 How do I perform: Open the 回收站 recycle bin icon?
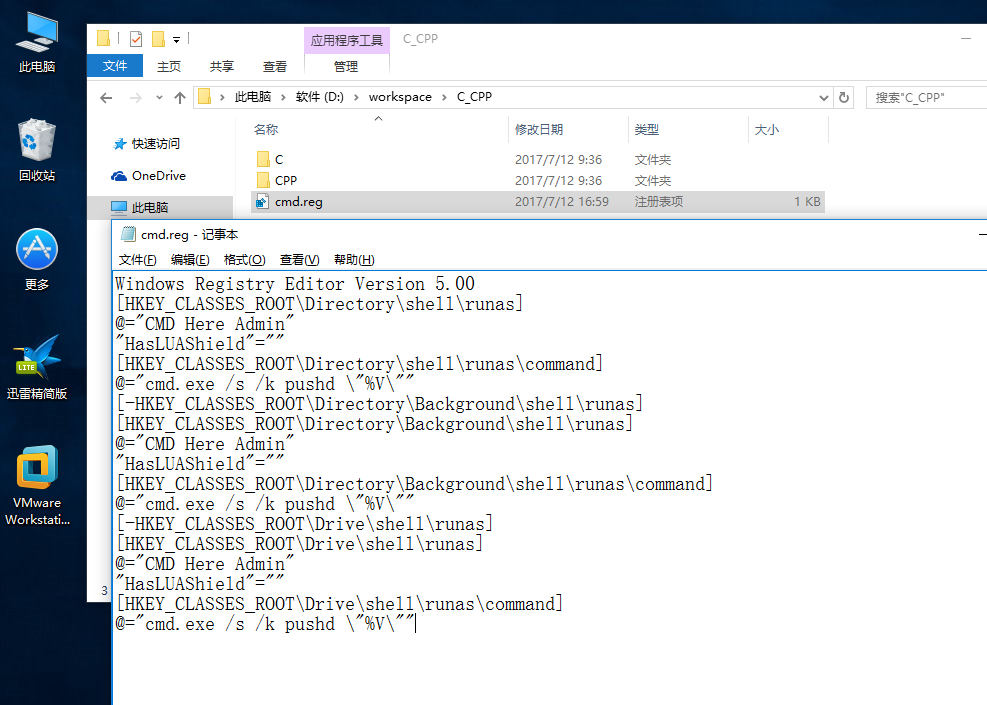pos(37,150)
